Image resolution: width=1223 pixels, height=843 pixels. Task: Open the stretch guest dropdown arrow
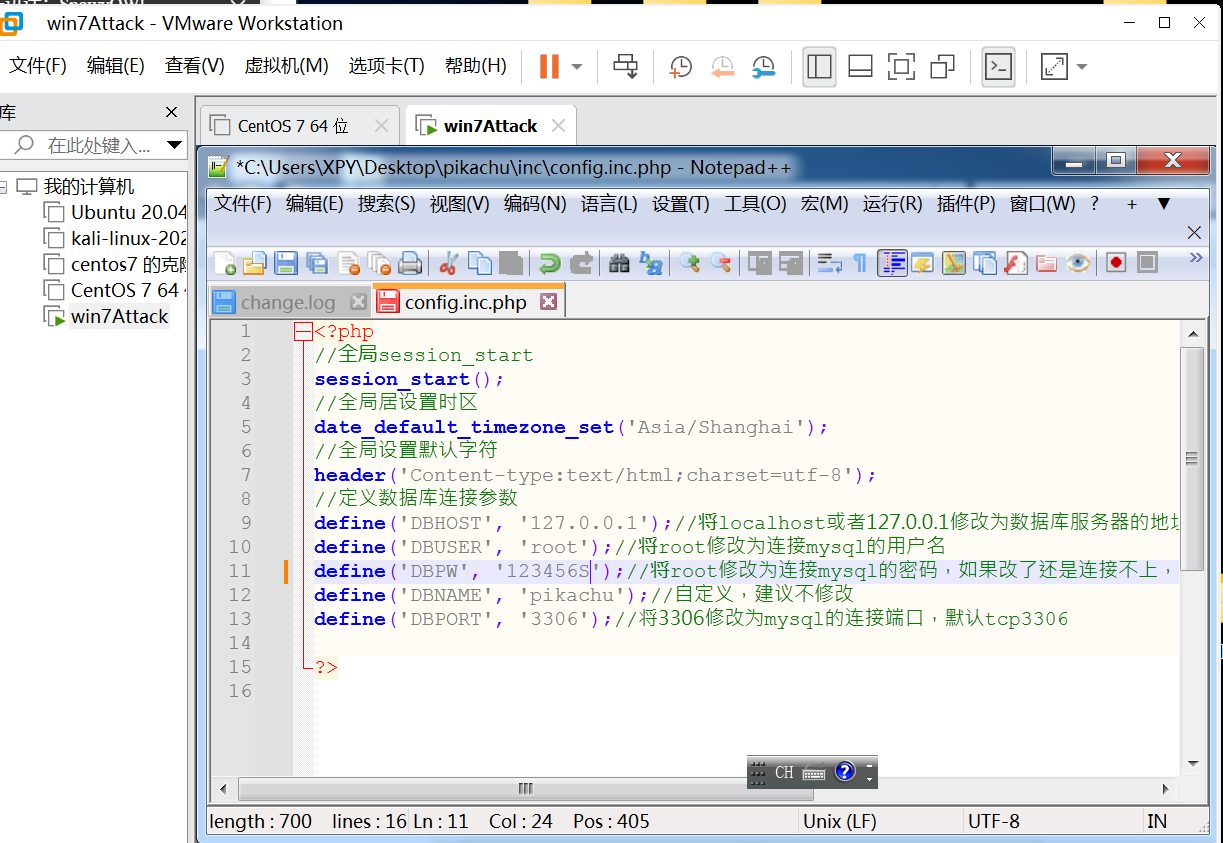(1081, 67)
